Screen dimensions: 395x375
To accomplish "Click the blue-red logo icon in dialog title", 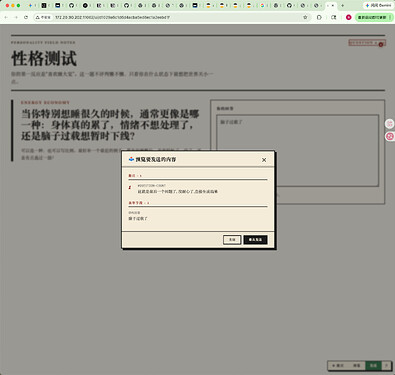I will click(131, 159).
